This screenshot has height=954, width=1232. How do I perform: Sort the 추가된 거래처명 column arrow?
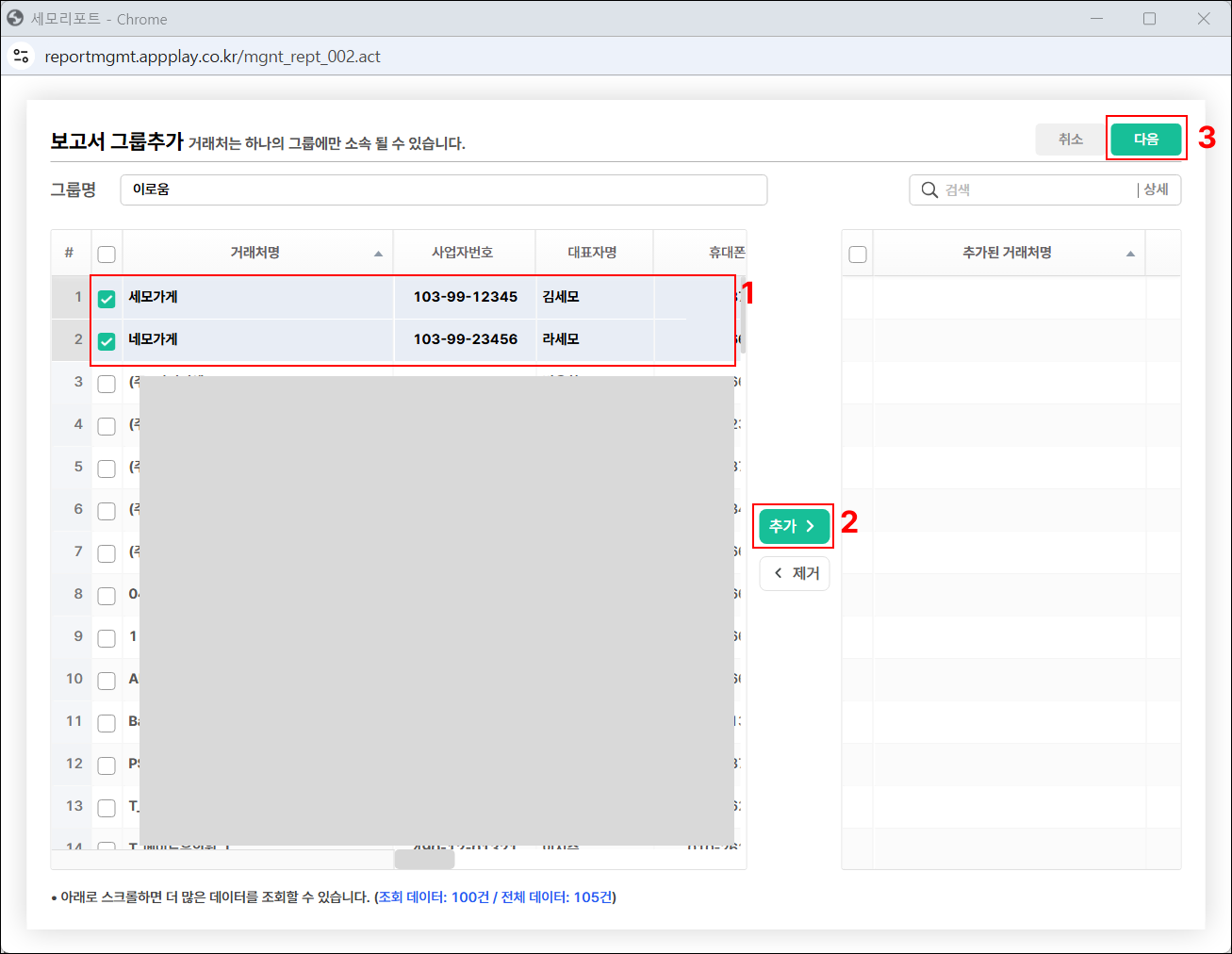[1130, 254]
